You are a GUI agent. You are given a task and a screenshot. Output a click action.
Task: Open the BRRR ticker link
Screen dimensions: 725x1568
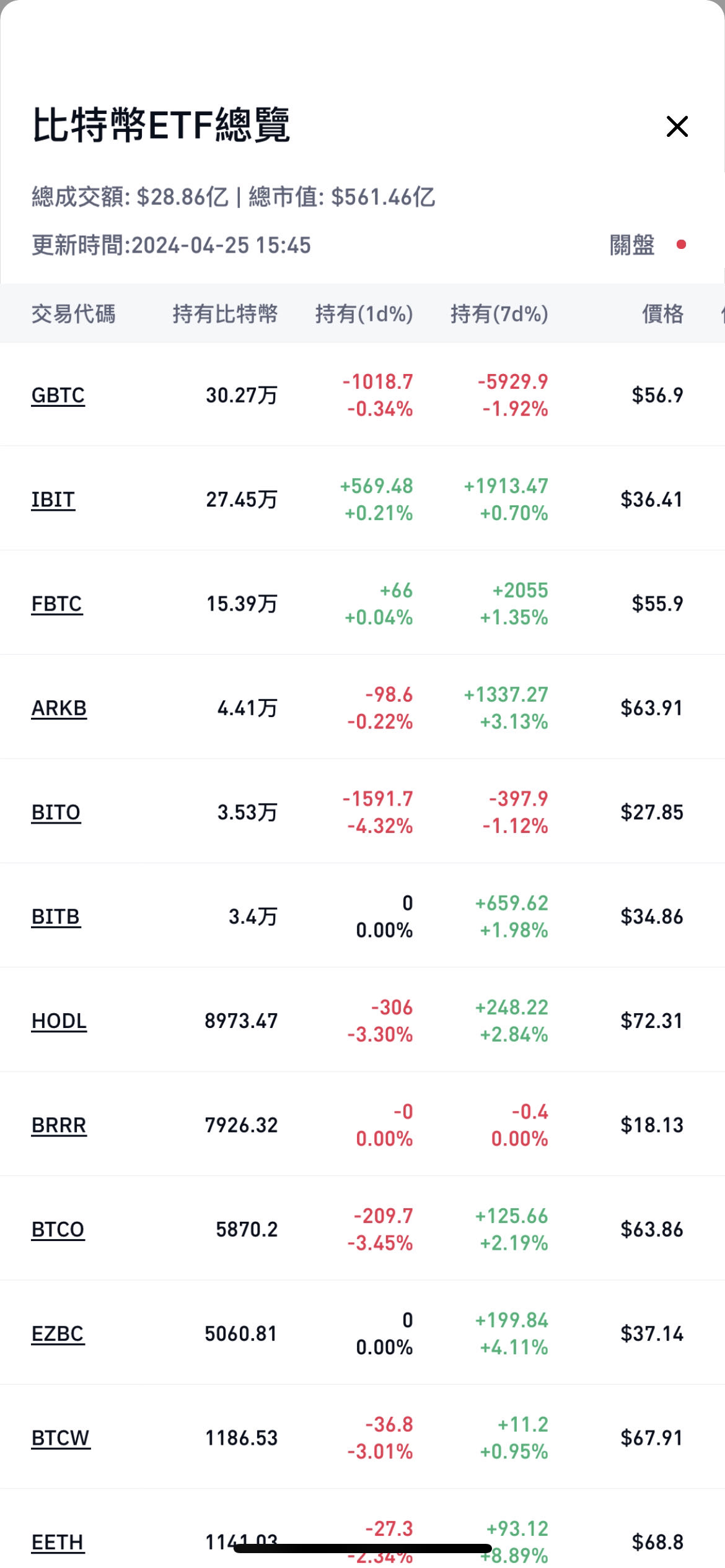tap(59, 1125)
